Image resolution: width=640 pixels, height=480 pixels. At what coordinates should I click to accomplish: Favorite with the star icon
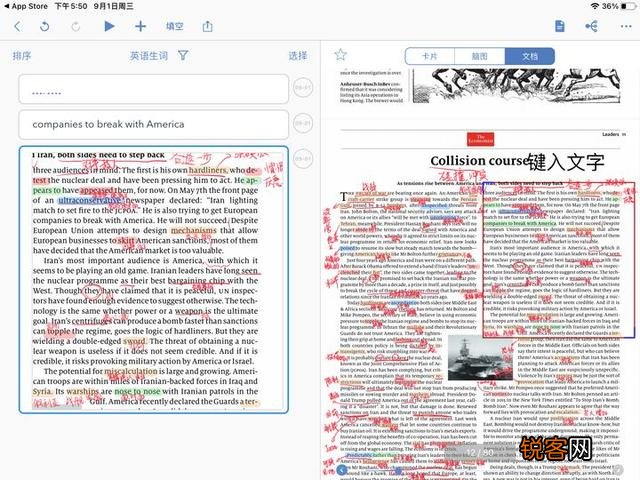tap(340, 54)
